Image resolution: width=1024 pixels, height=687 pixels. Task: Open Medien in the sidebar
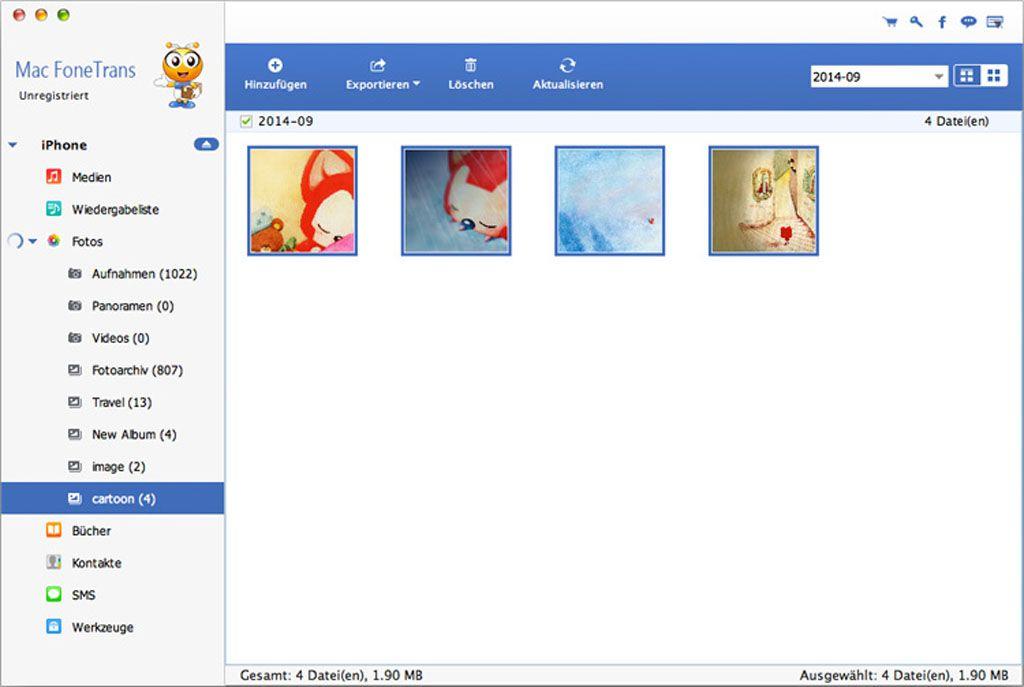click(x=91, y=177)
